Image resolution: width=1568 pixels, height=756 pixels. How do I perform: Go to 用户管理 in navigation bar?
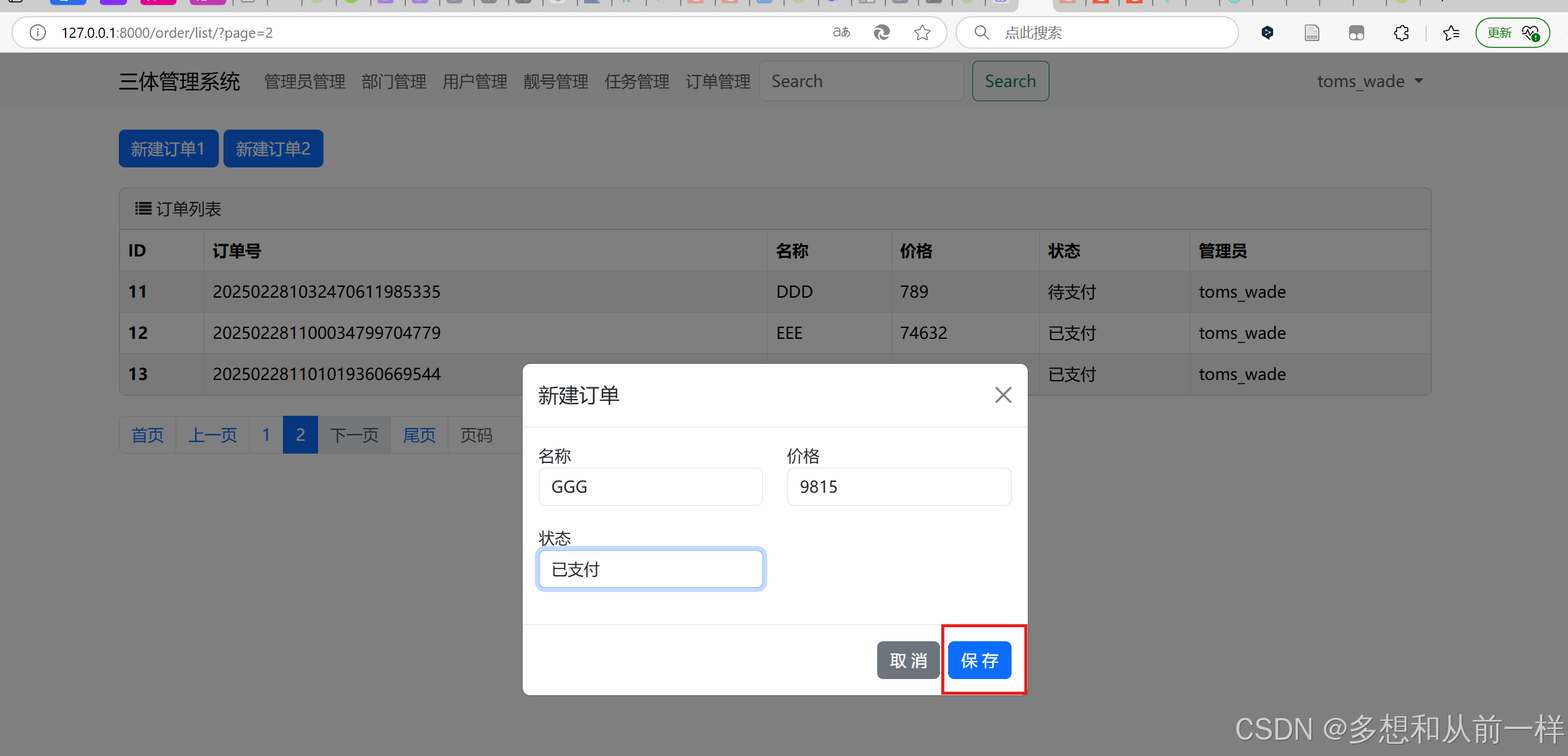[x=475, y=82]
